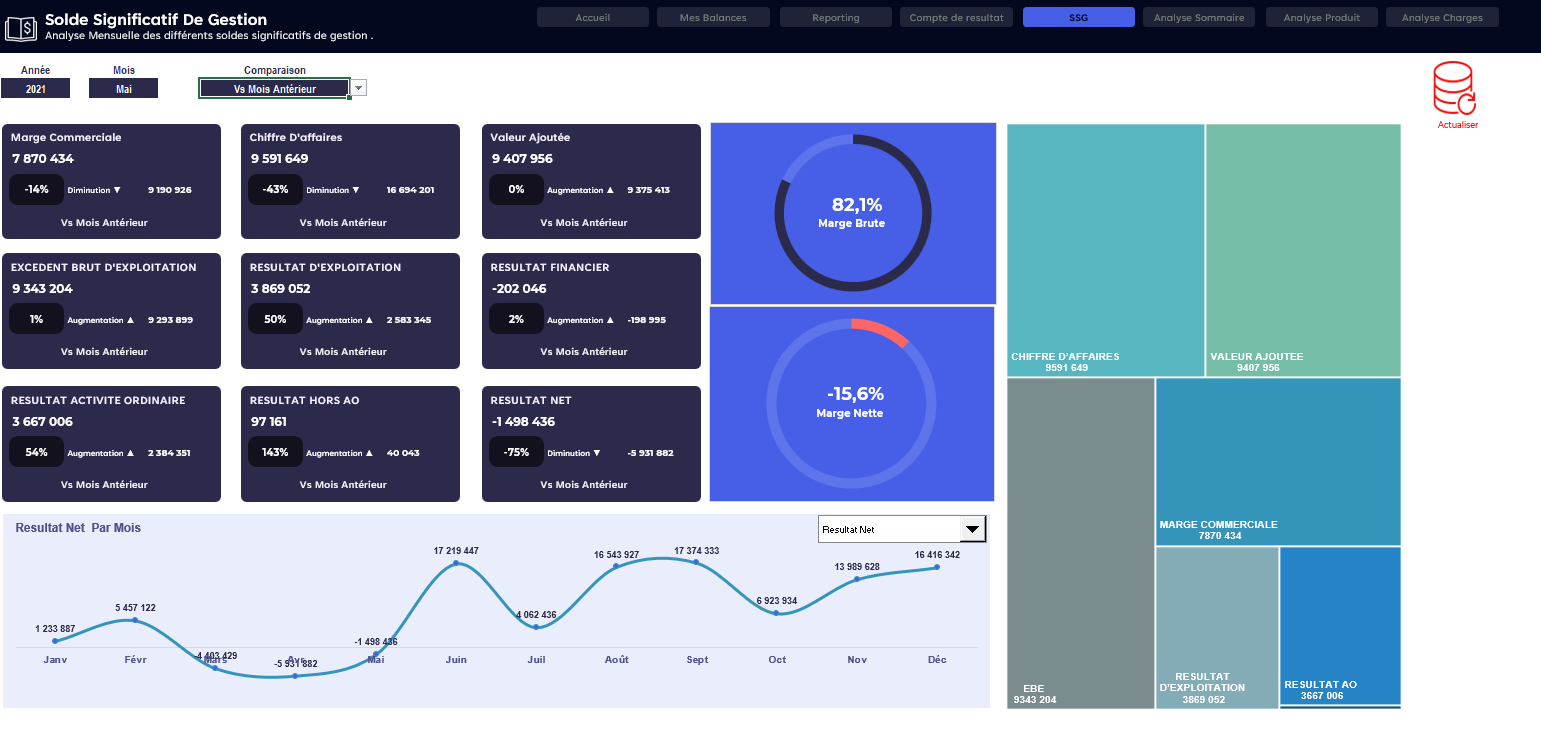Go to the Mes Balances tab

(714, 17)
